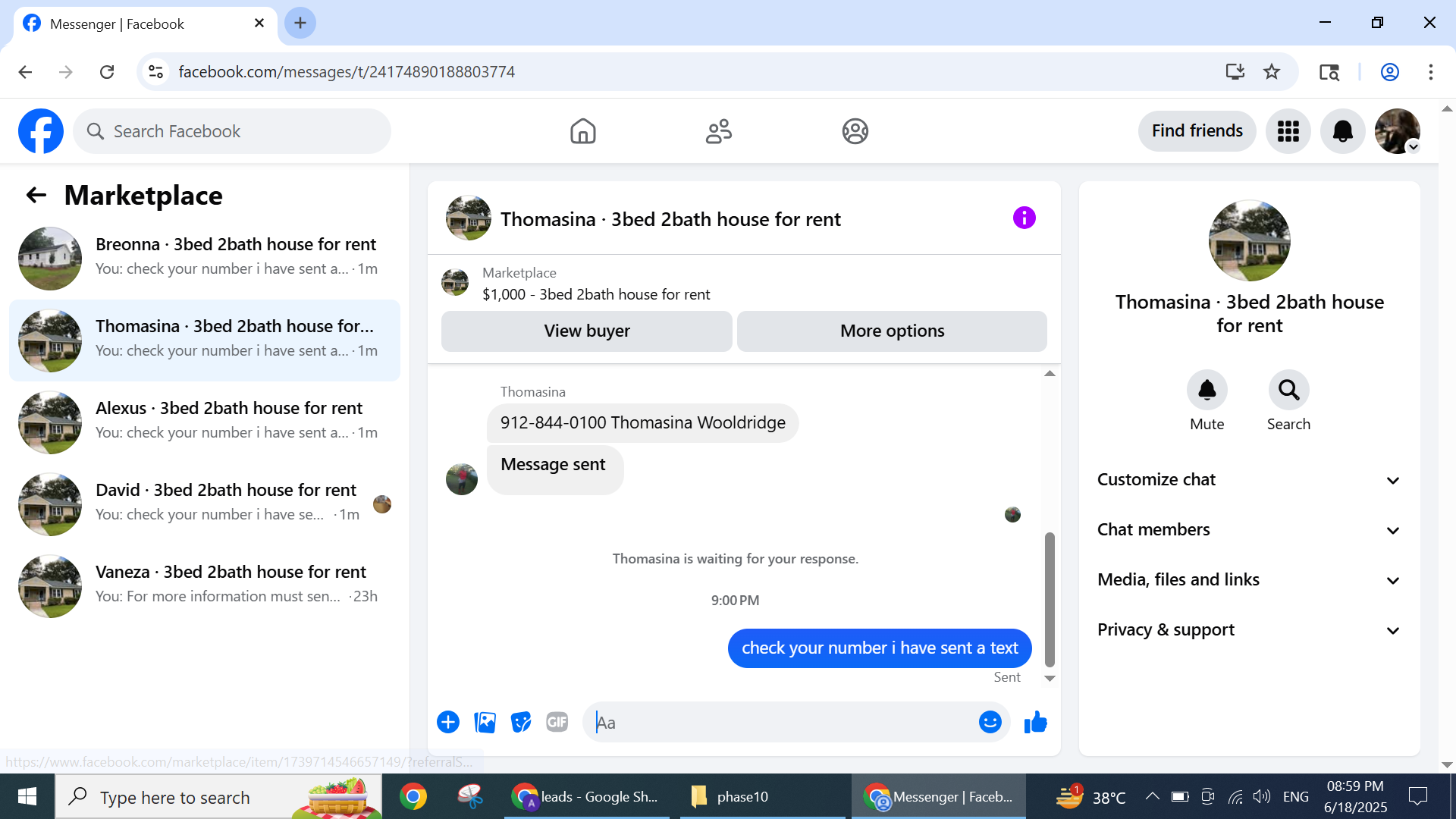The height and width of the screenshot is (819, 1456).
Task: Go back in browser history
Action: pos(25,72)
